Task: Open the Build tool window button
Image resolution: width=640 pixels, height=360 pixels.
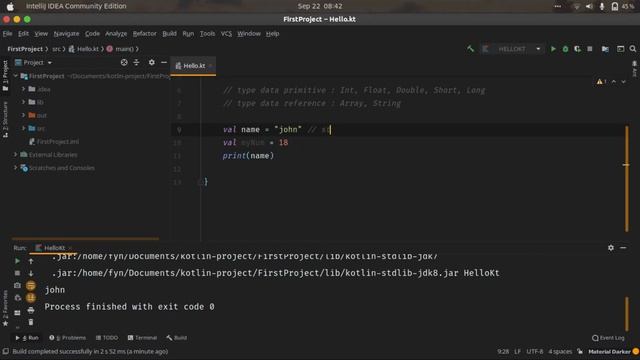Action: 177,338
